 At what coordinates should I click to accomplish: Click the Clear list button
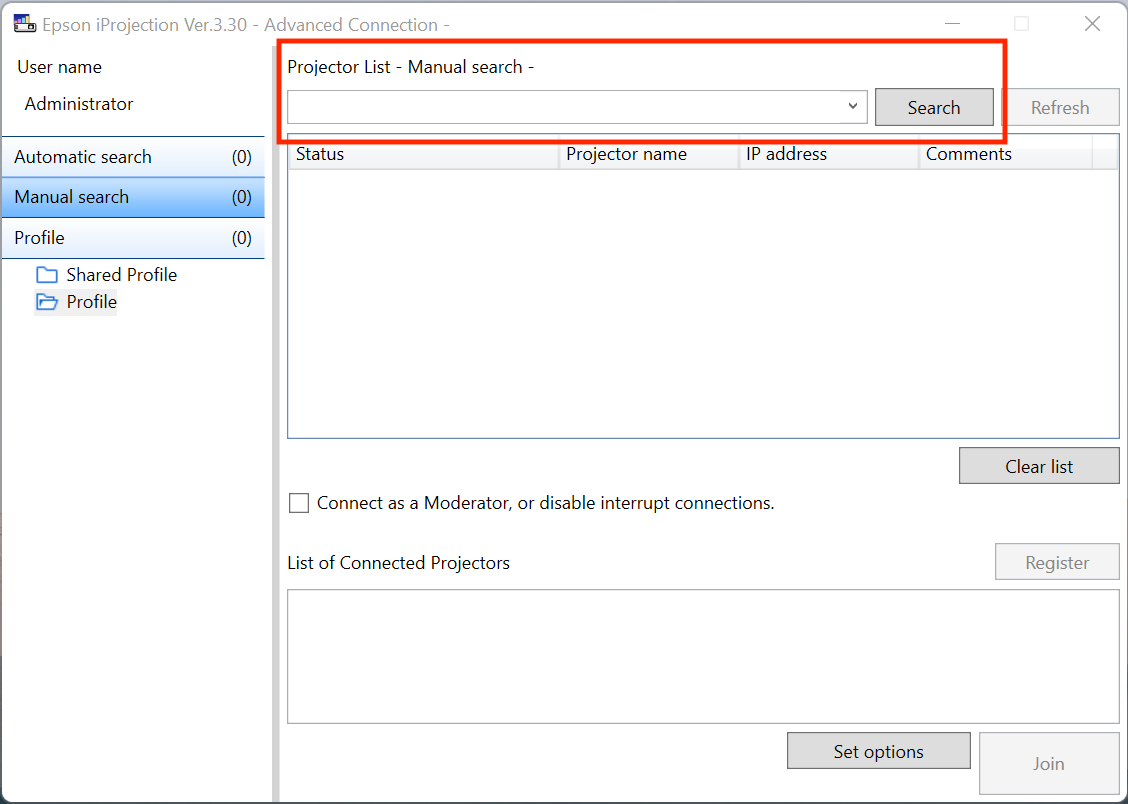(x=1039, y=466)
